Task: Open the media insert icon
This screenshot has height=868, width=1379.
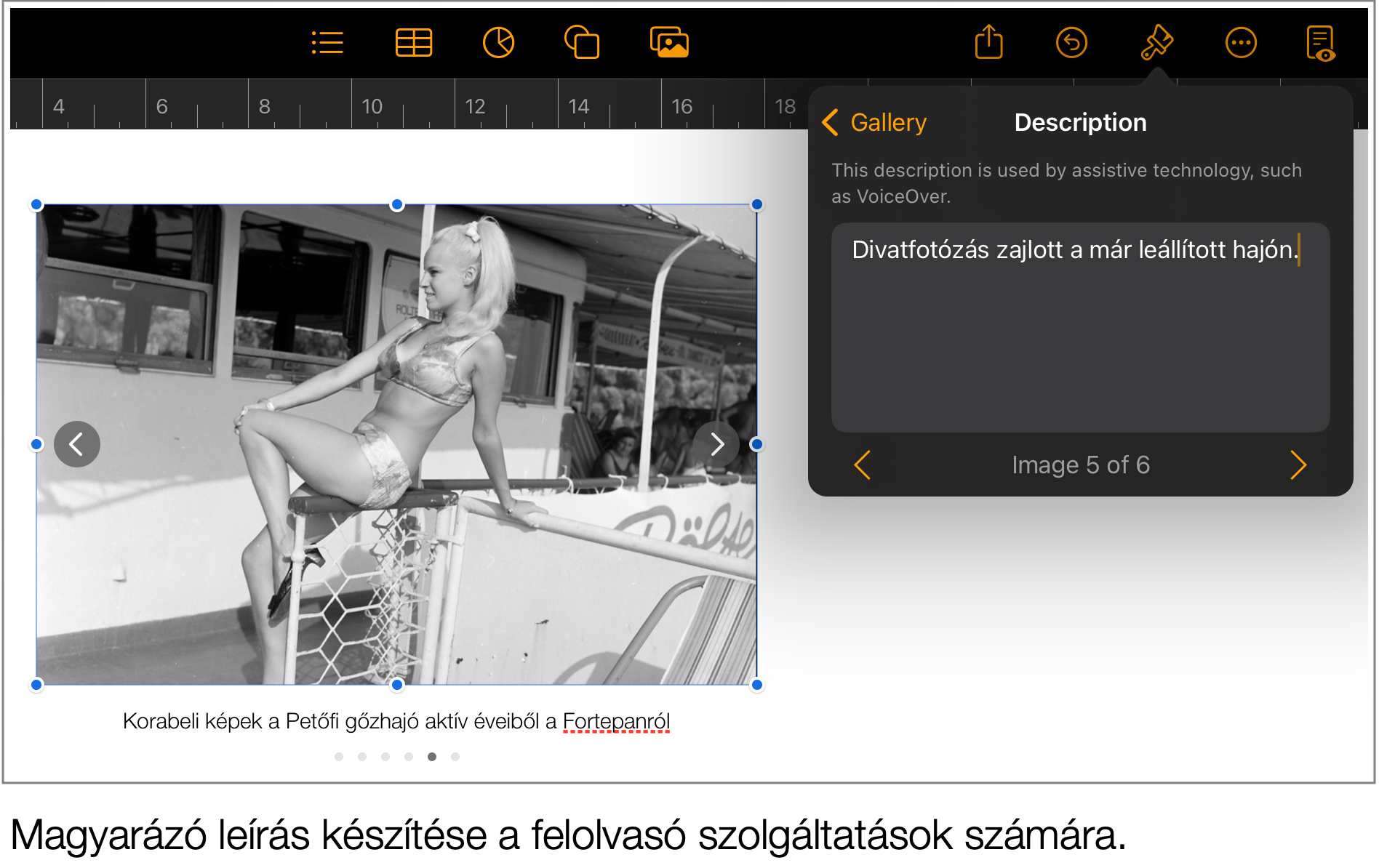Action: click(669, 42)
